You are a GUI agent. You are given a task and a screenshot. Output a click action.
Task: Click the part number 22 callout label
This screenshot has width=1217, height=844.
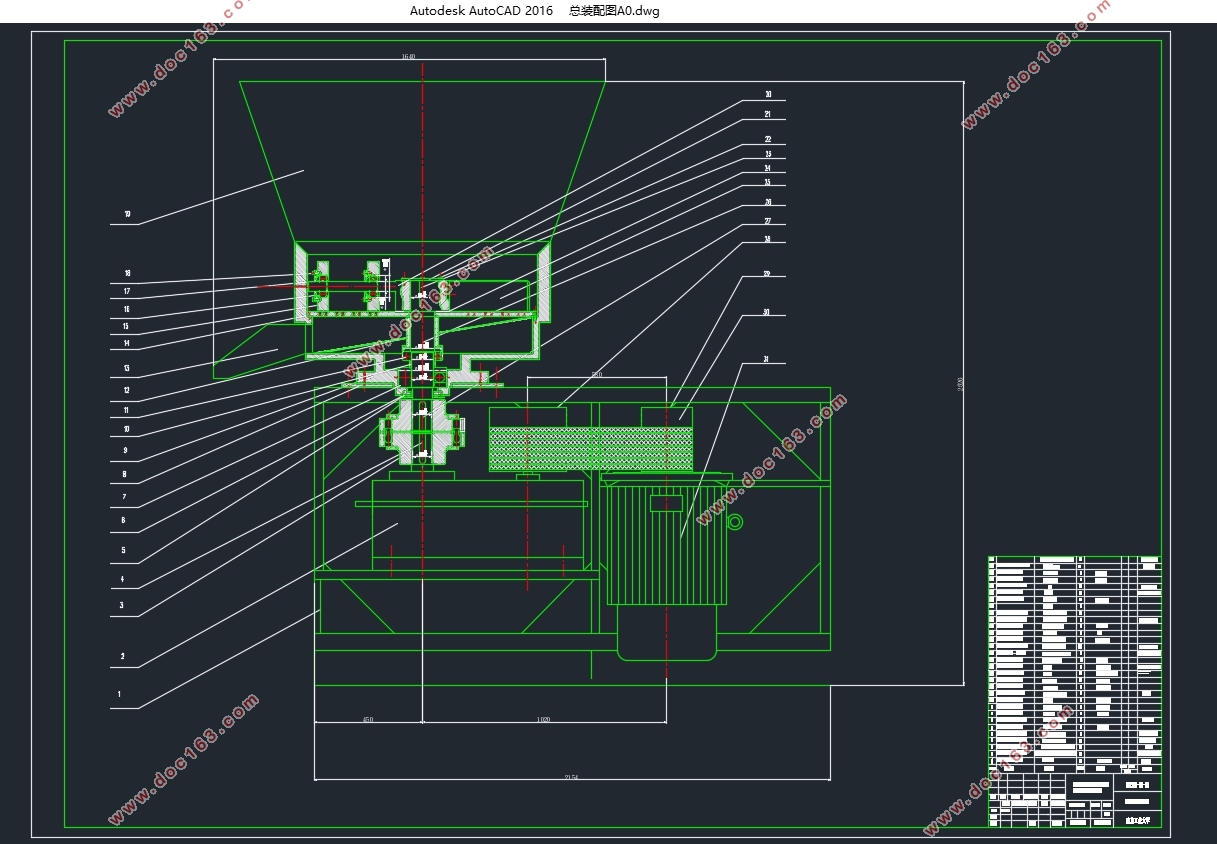click(768, 139)
